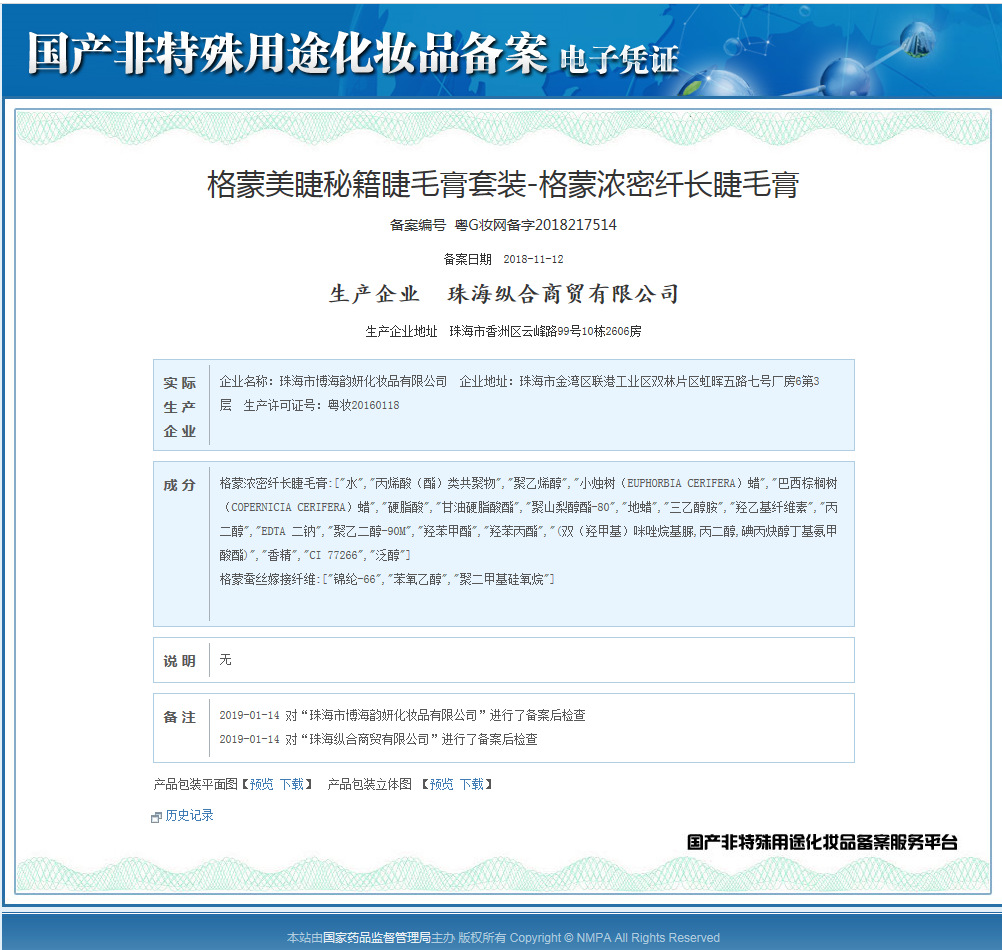The width and height of the screenshot is (1002, 950).
Task: Click the license number 粤妆20160118
Action: [364, 405]
